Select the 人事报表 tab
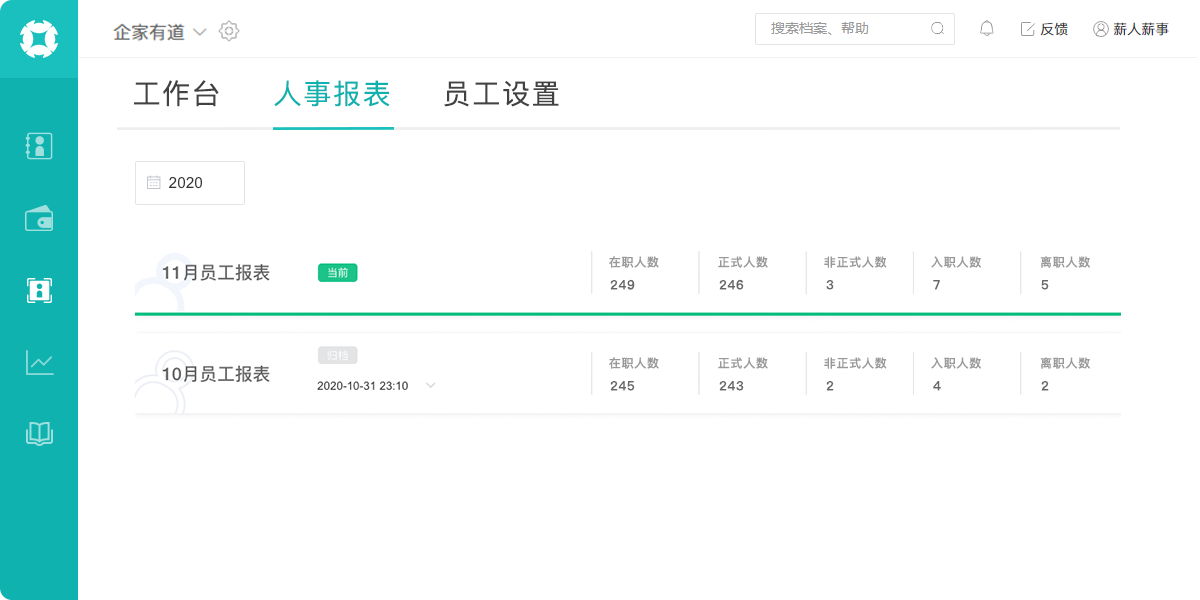The width and height of the screenshot is (1200, 600). (x=332, y=94)
